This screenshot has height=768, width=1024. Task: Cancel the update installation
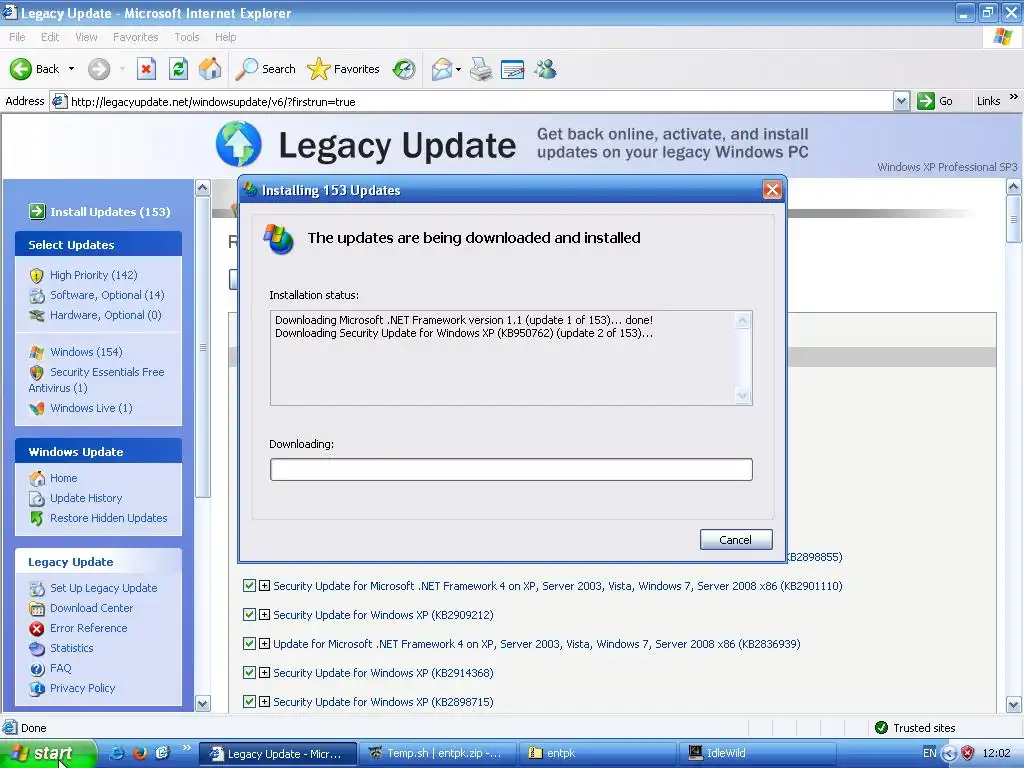pos(736,539)
